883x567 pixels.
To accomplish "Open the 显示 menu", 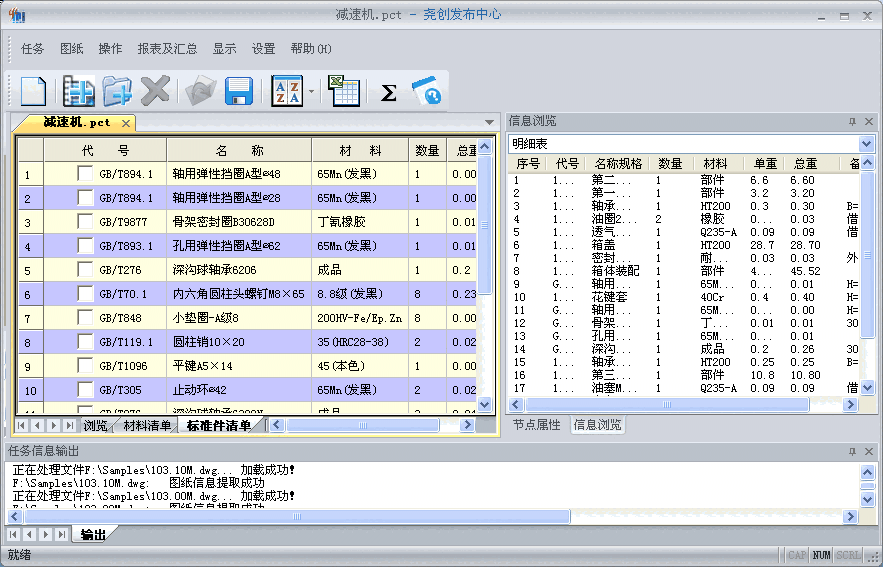I will click(x=224, y=49).
